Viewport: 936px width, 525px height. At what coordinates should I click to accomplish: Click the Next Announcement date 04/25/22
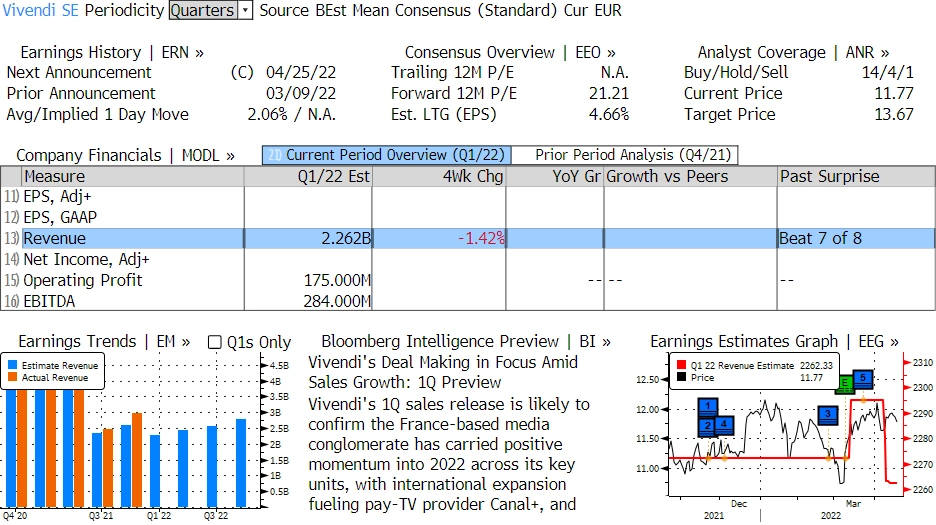click(301, 73)
